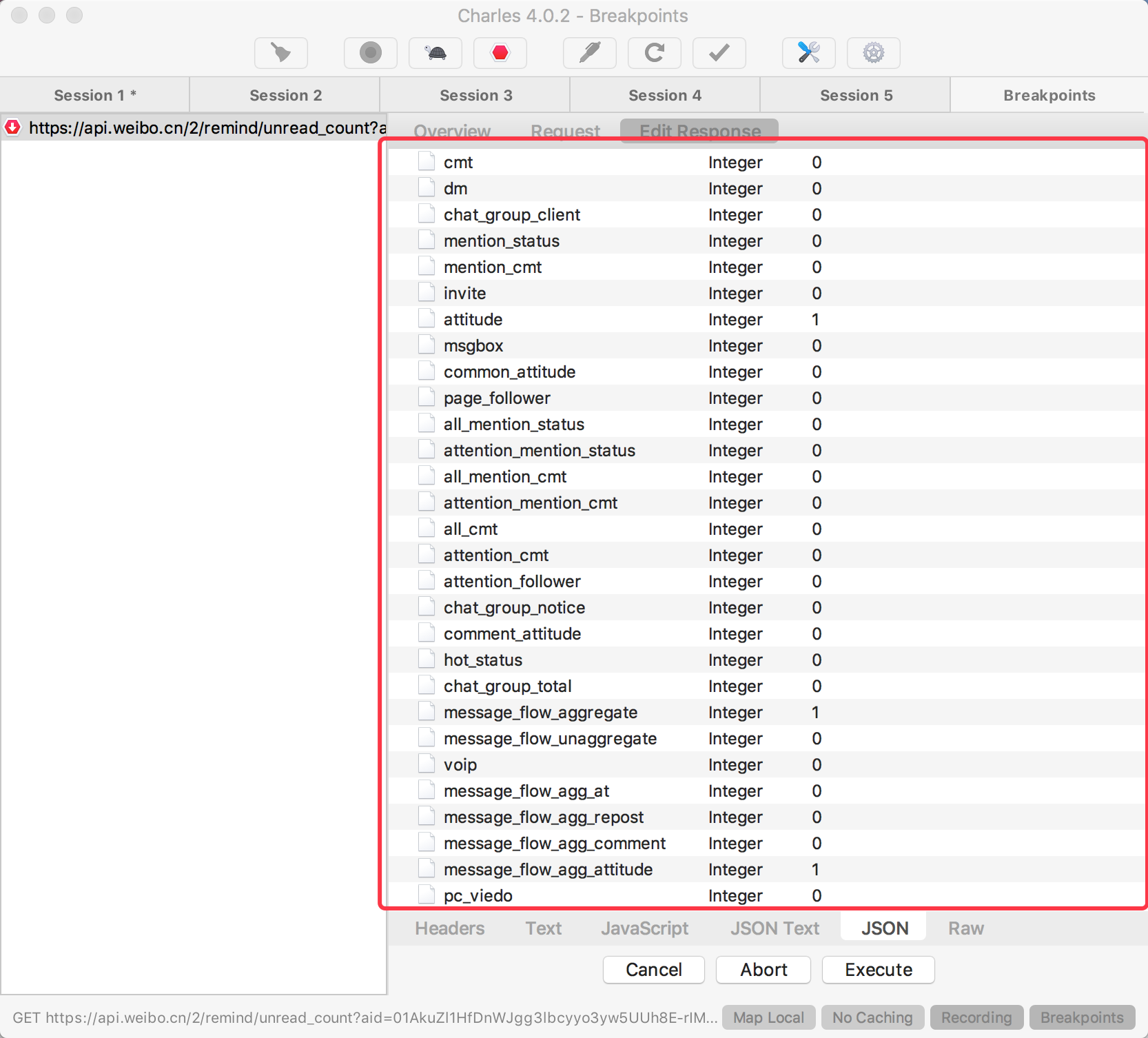Click the file icon beside hot_status
This screenshot has height=1038, width=1148.
coord(427,660)
